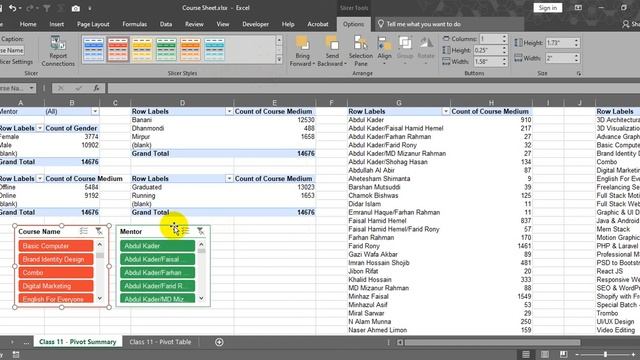Open the Developer tab

point(255,24)
